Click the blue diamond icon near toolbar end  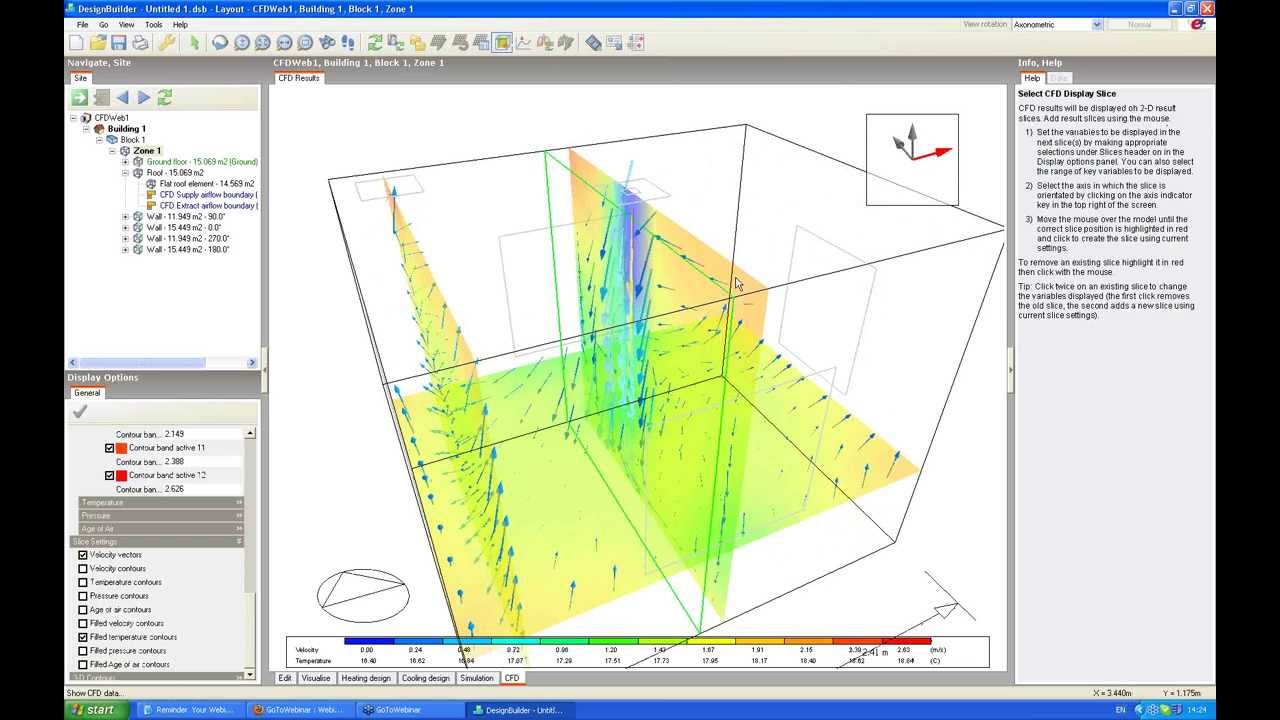[x=593, y=43]
